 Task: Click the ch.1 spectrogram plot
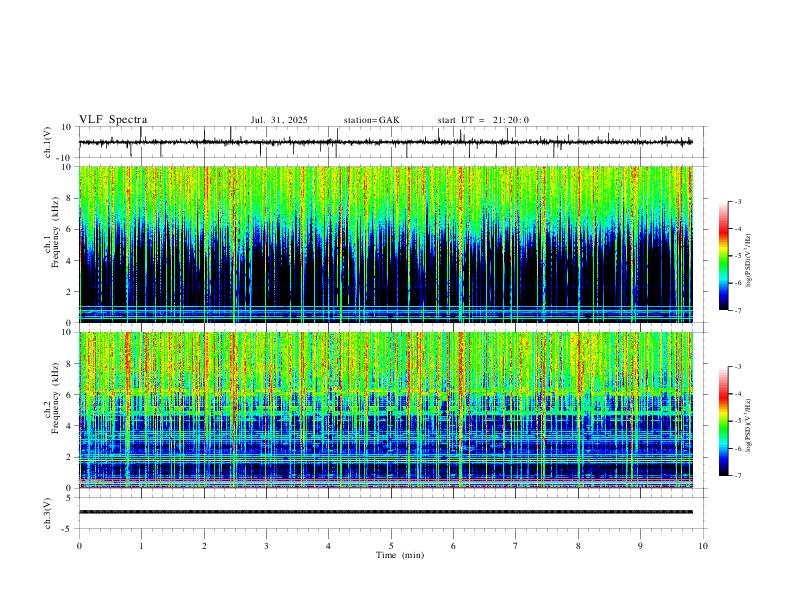pyautogui.click(x=386, y=244)
